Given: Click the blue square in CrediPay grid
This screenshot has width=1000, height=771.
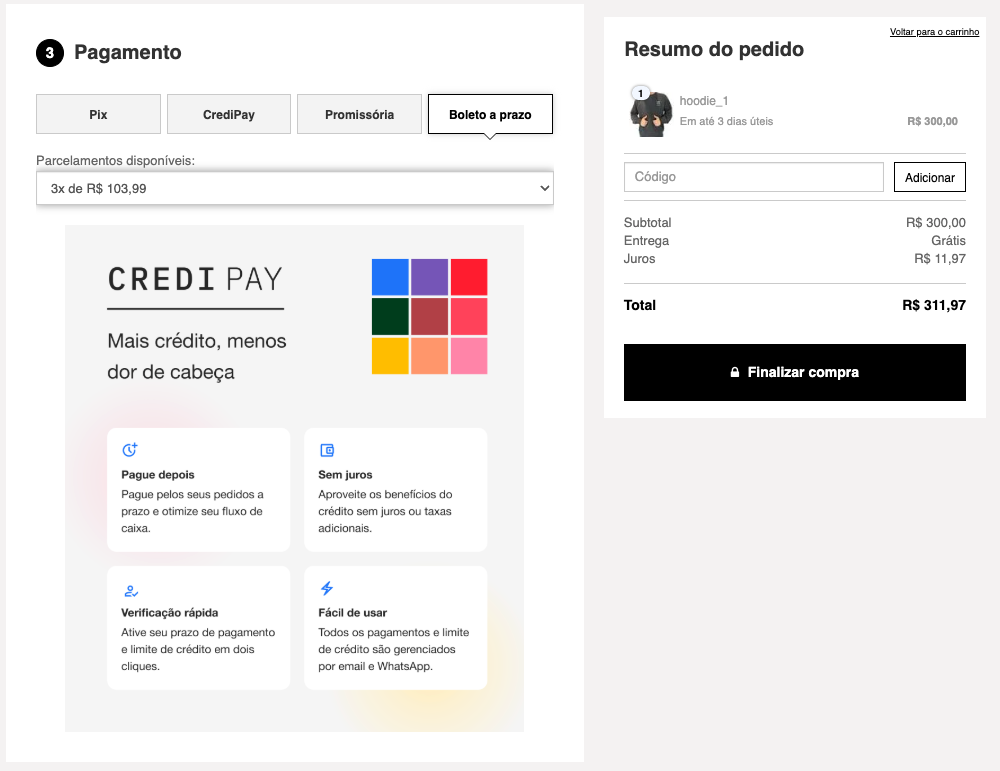Looking at the screenshot, I should click(x=390, y=277).
